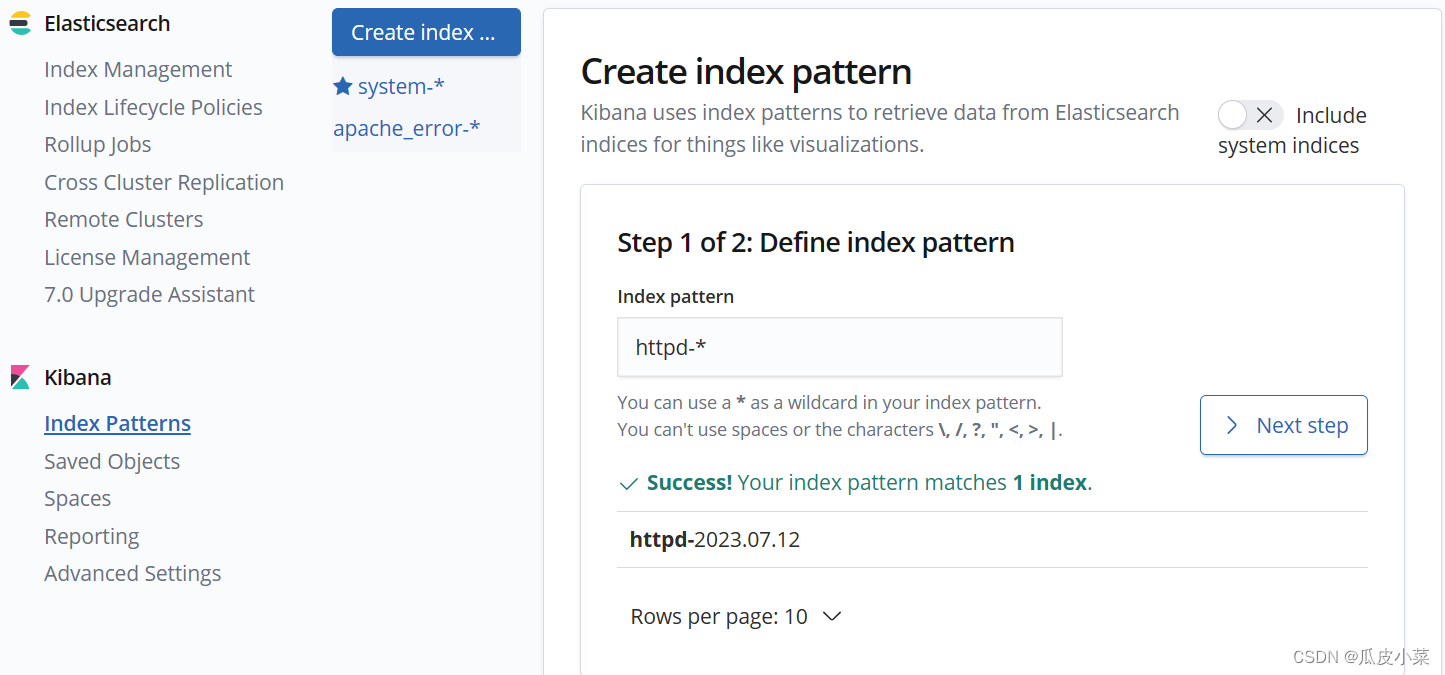Viewport: 1445px width, 675px height.
Task: Open the 7.0 Upgrade Assistant
Action: (150, 294)
